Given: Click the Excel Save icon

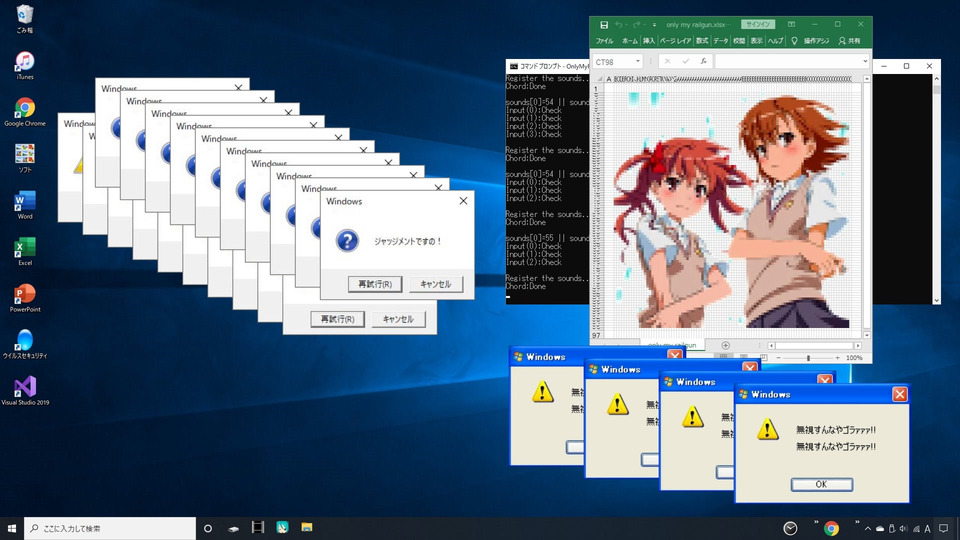Looking at the screenshot, I should point(603,24).
